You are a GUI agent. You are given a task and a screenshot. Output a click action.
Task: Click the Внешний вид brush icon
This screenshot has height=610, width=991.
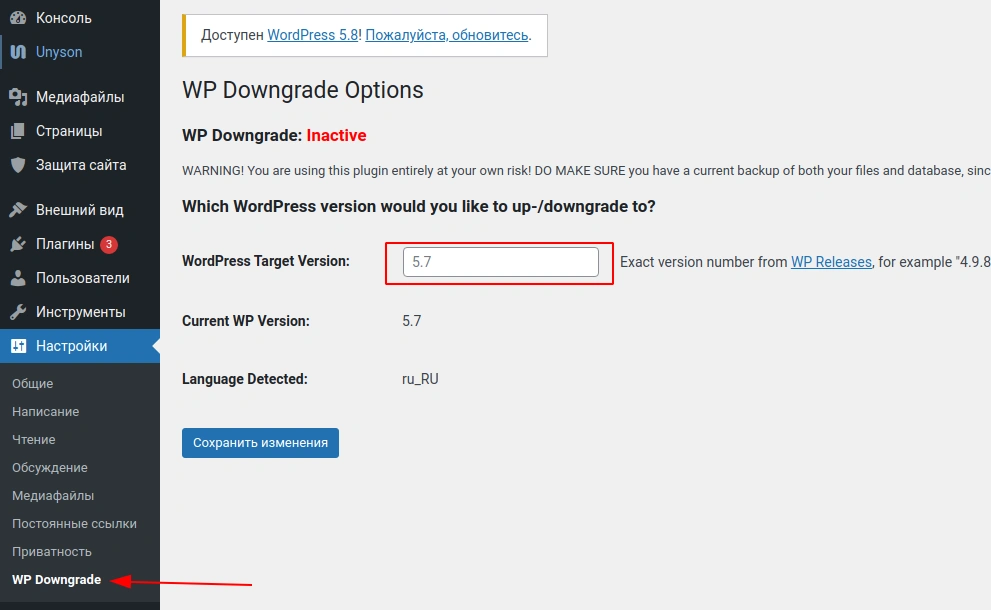click(x=18, y=210)
